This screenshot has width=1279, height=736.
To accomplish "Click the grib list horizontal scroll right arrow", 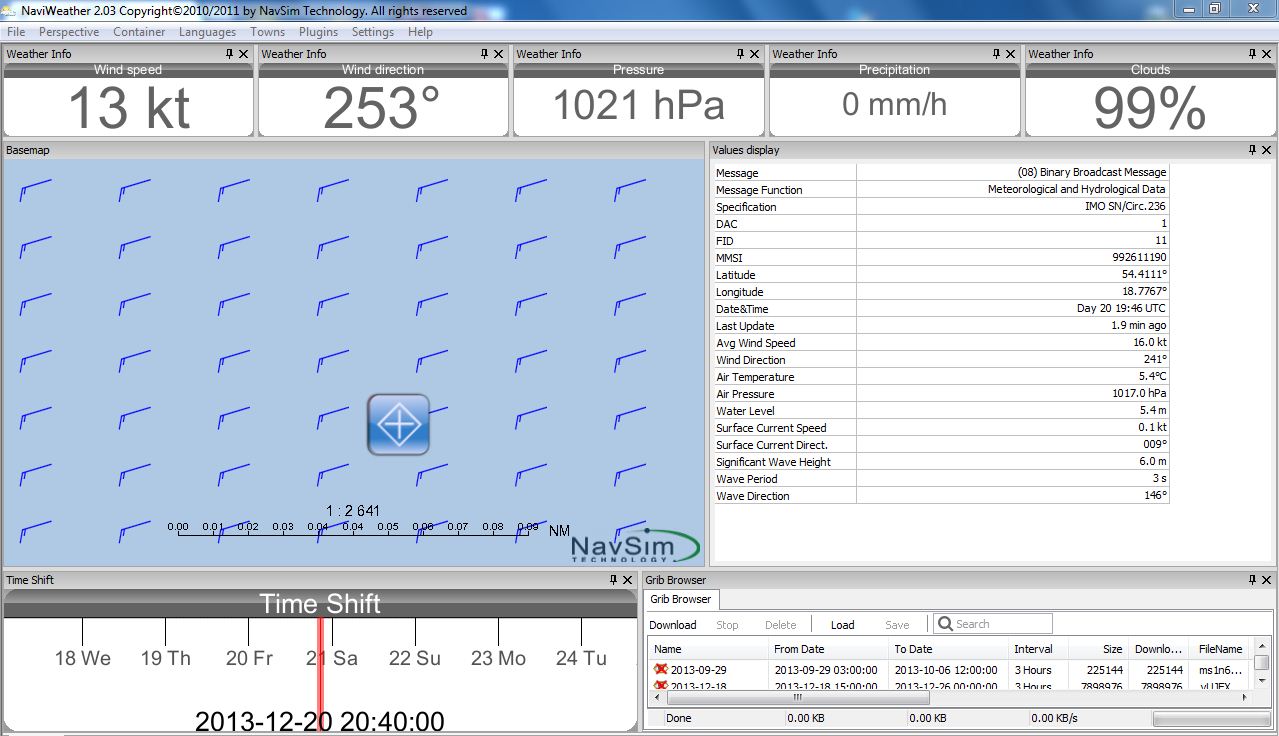I will coord(1247,697).
